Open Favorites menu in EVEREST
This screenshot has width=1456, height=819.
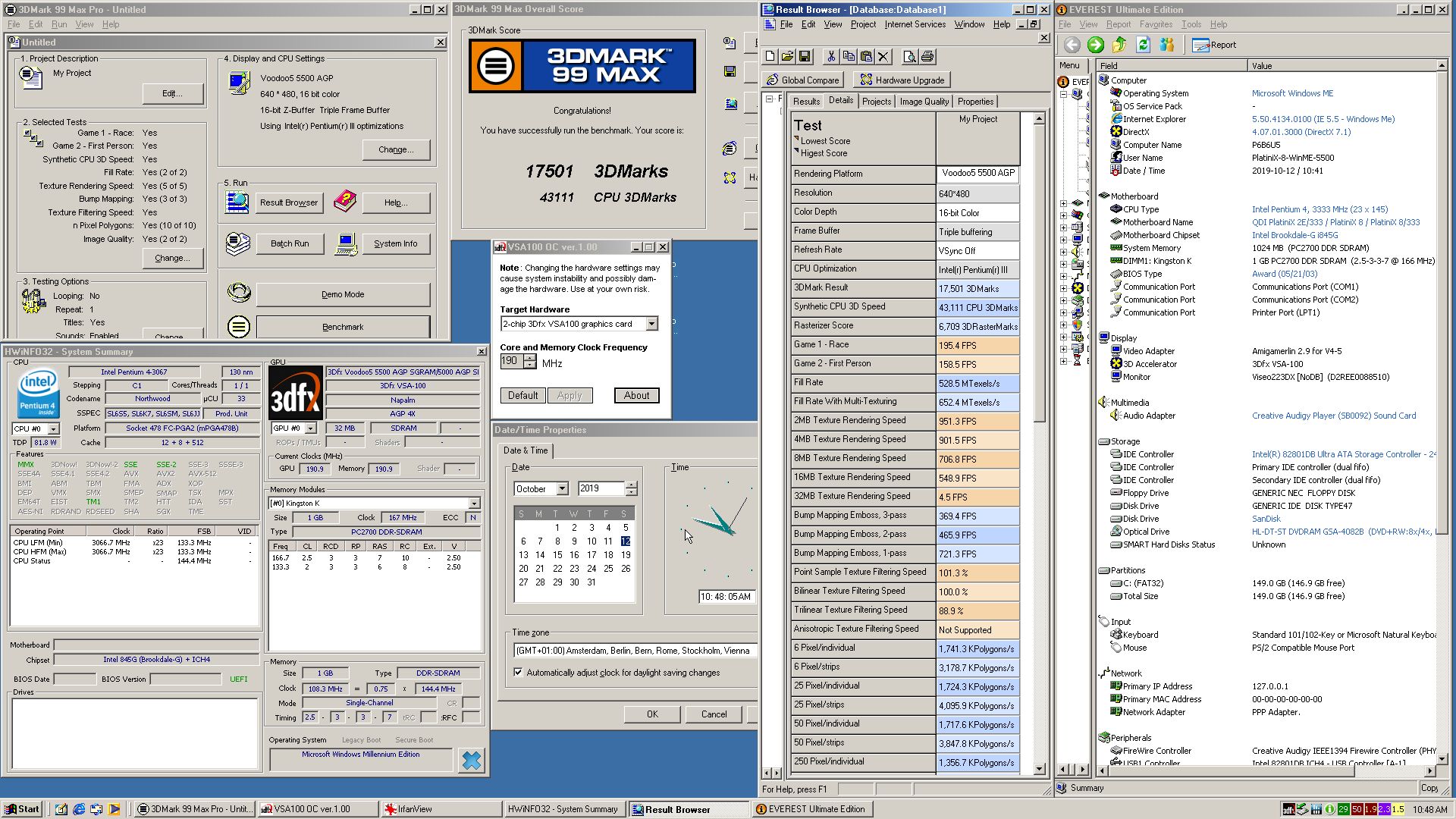pyautogui.click(x=1156, y=24)
